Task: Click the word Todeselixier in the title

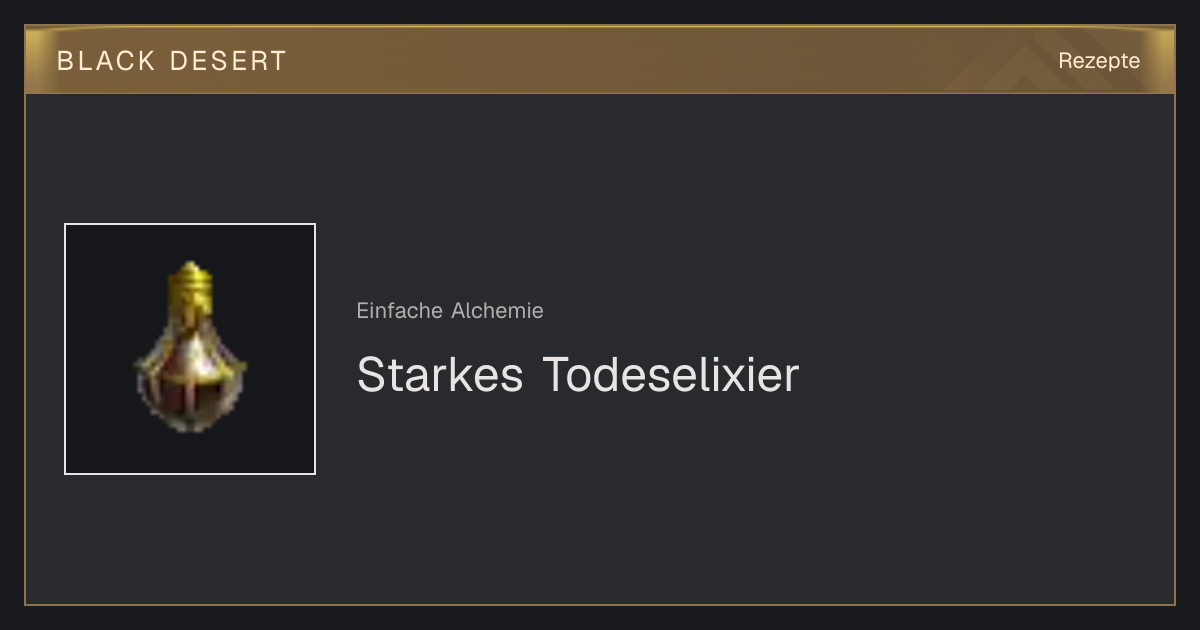Action: [671, 375]
